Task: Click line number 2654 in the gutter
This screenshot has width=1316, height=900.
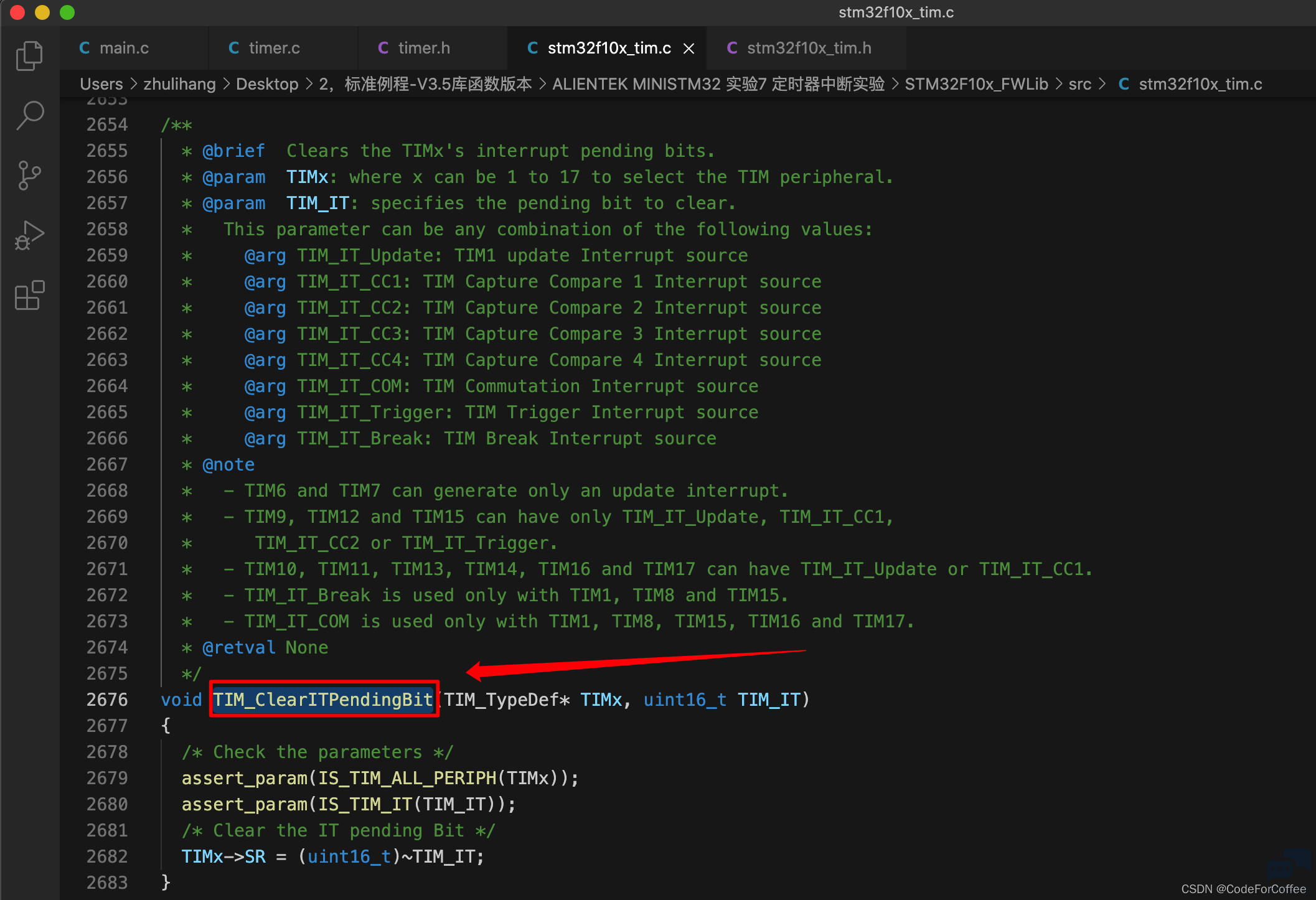Action: tap(107, 124)
